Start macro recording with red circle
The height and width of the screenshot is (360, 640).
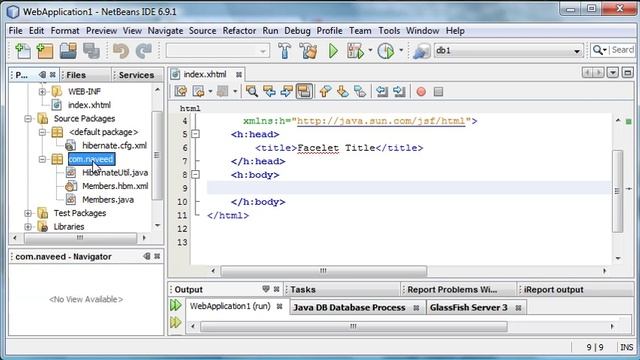[x=421, y=91]
